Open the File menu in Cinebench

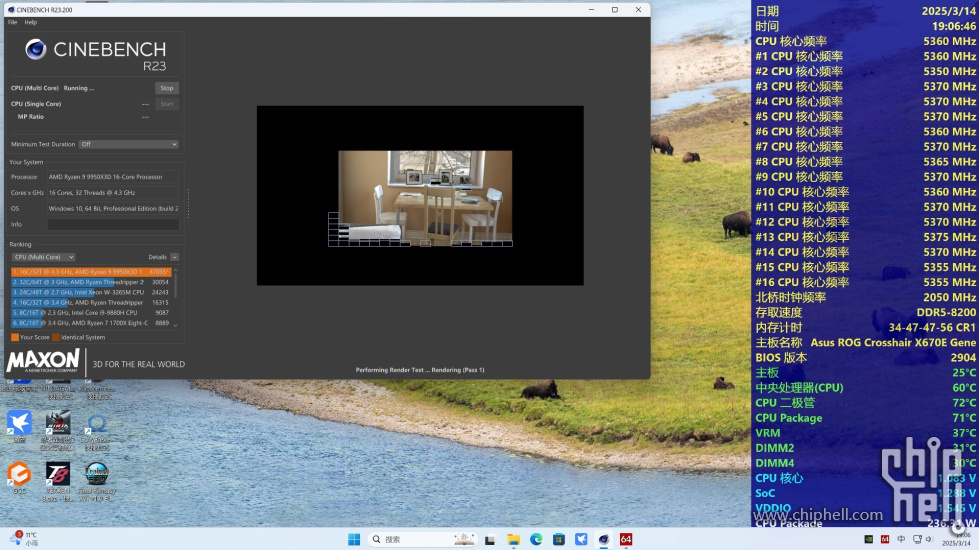pos(12,22)
